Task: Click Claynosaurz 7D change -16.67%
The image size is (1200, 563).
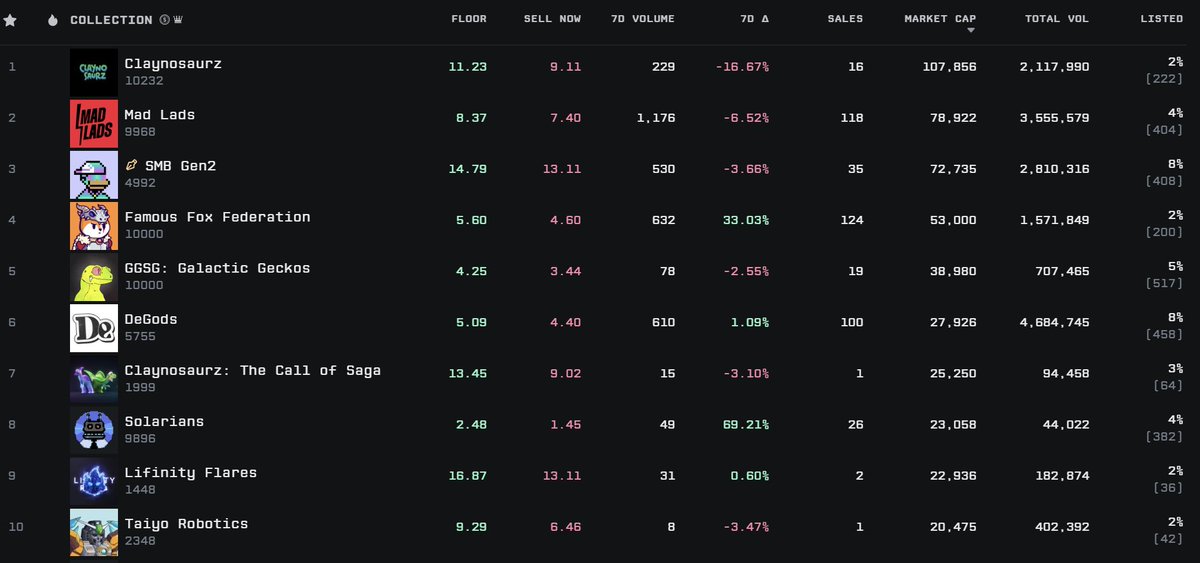Action: coord(743,67)
